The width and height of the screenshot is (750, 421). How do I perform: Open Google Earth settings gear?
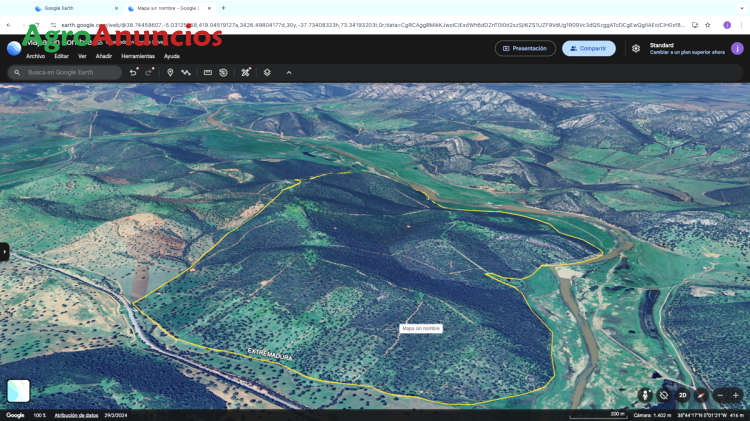coord(636,48)
